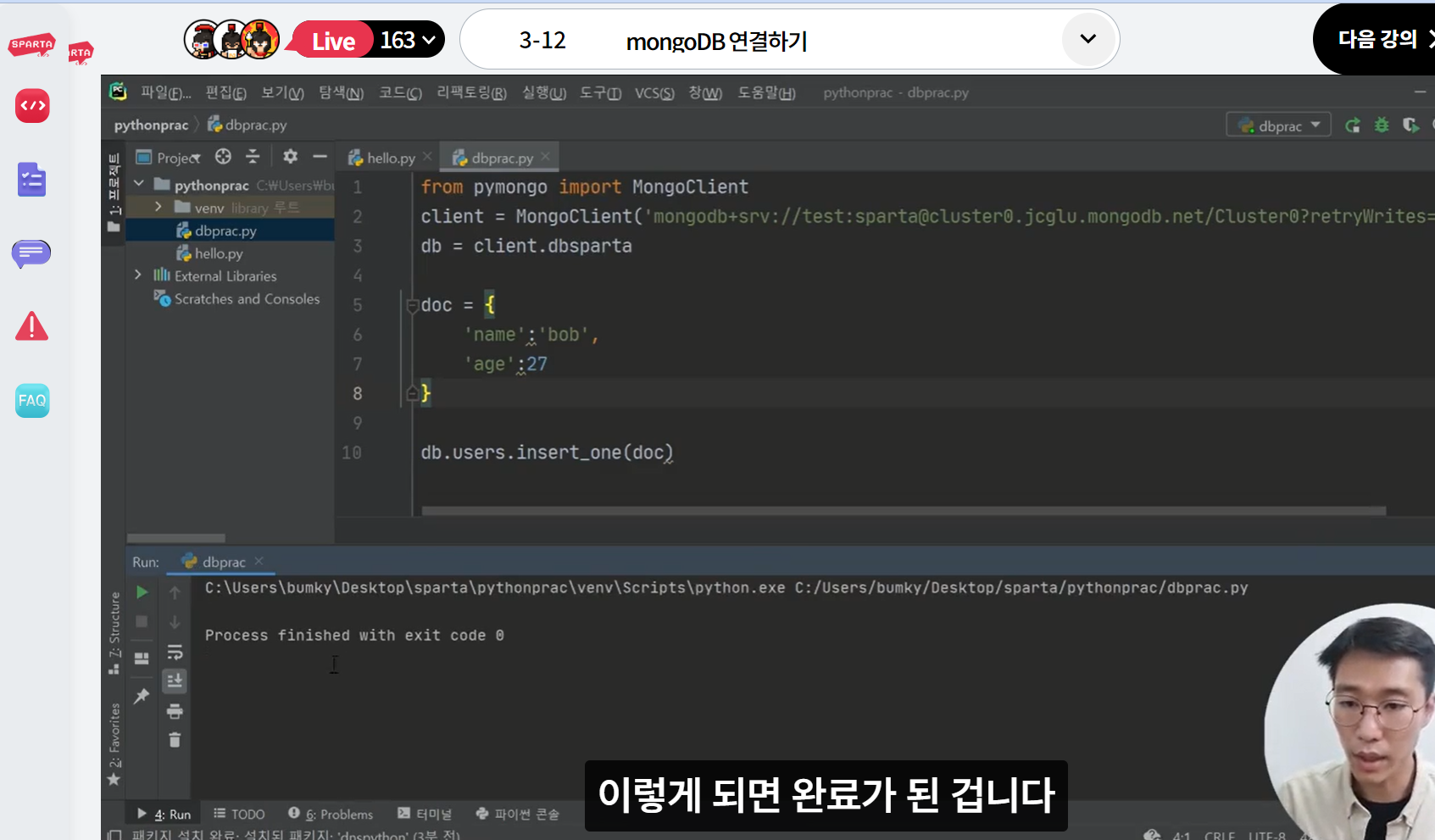
Task: Open the 도움말(H) menu
Action: (766, 92)
